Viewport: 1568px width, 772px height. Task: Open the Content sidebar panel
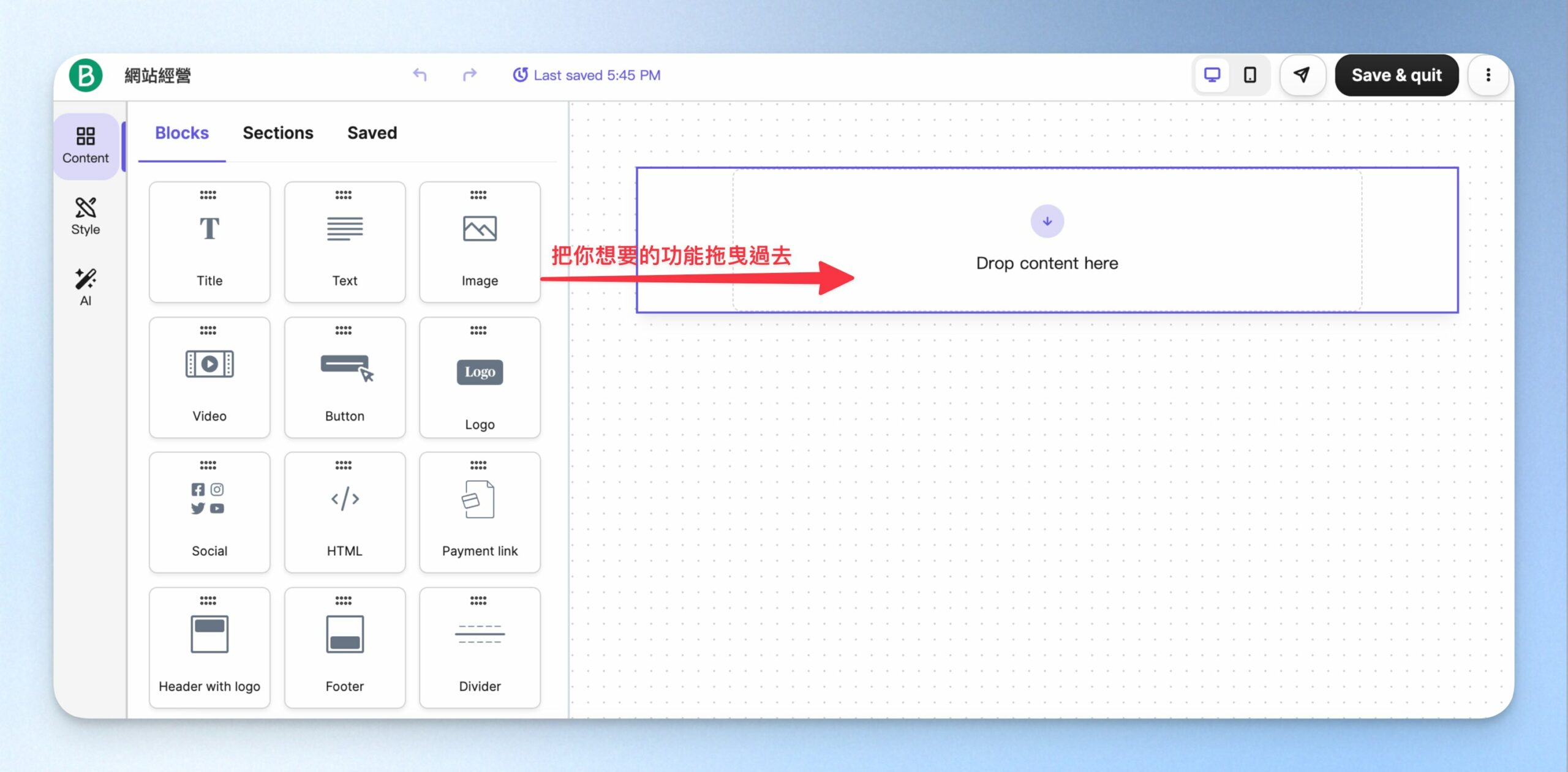pos(86,146)
